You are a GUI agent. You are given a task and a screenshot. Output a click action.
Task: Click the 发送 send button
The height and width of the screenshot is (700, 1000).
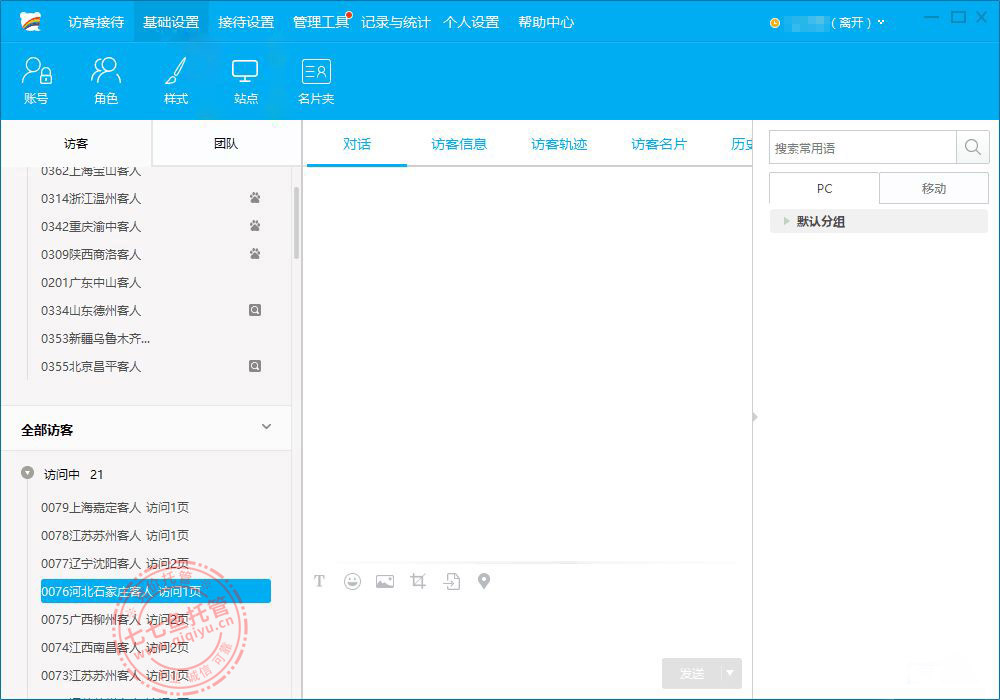pyautogui.click(x=692, y=673)
